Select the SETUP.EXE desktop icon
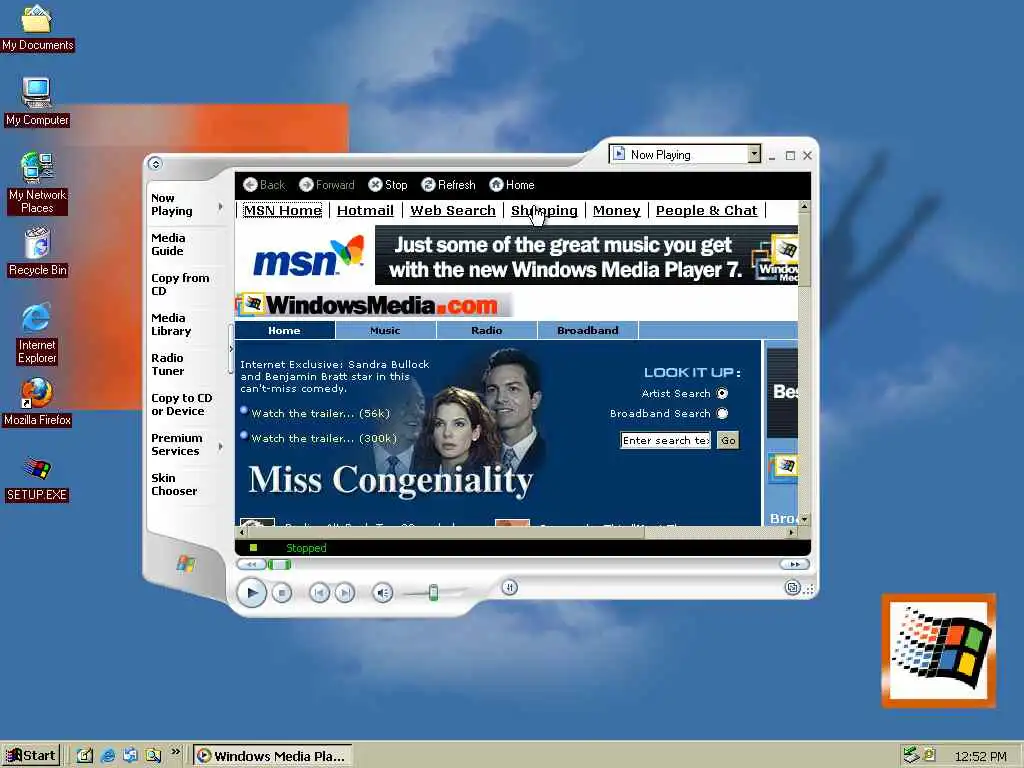The image size is (1024, 768). click(37, 479)
